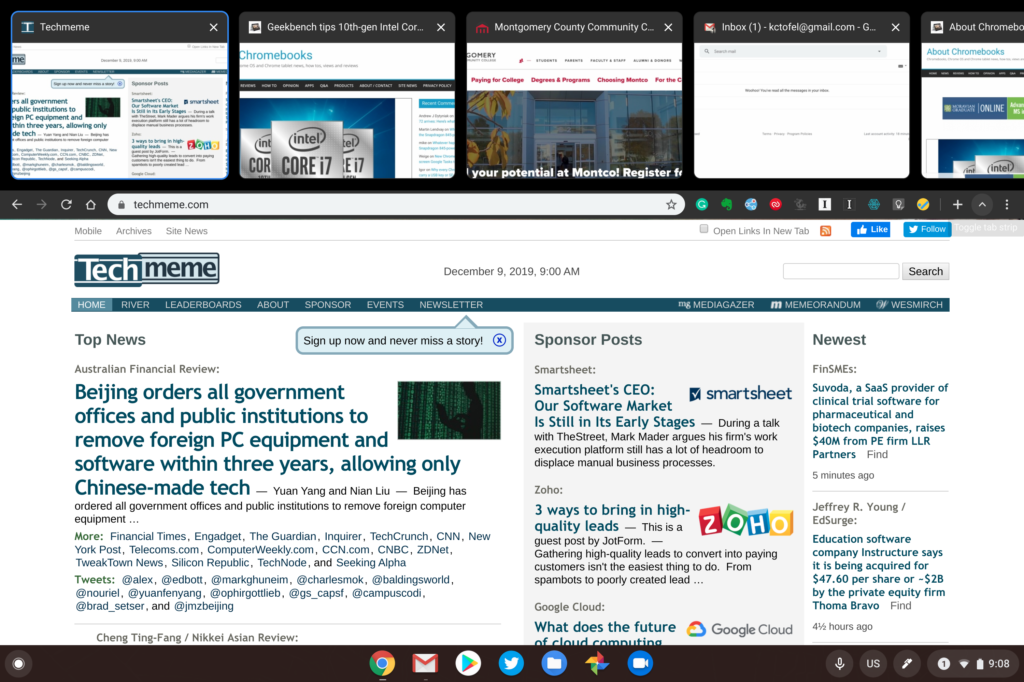Open the Beijing orders headline article

pyautogui.click(x=267, y=440)
